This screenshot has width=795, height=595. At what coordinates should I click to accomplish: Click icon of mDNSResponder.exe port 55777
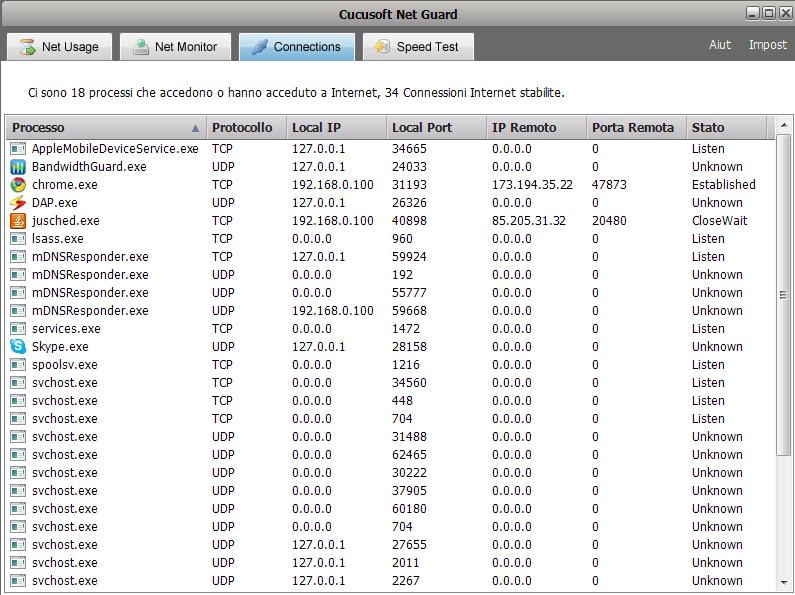(18, 292)
